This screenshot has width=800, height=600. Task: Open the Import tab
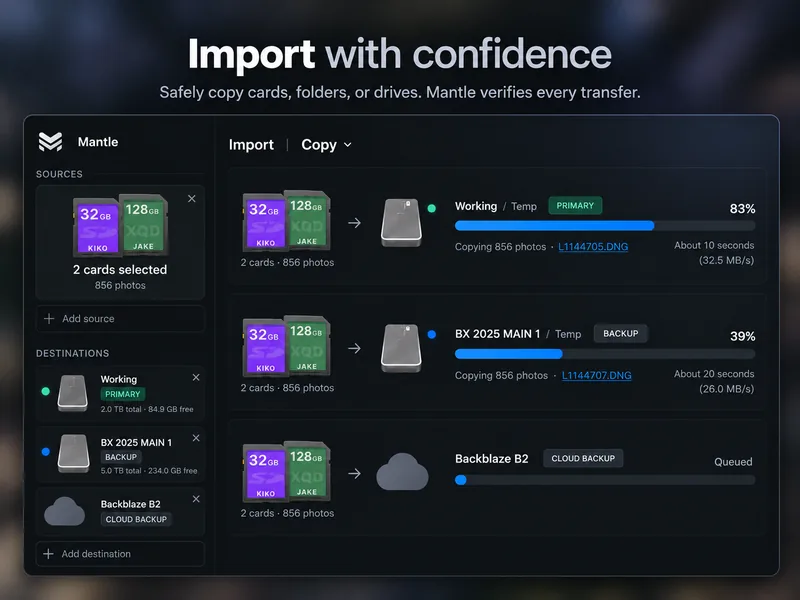coord(251,145)
